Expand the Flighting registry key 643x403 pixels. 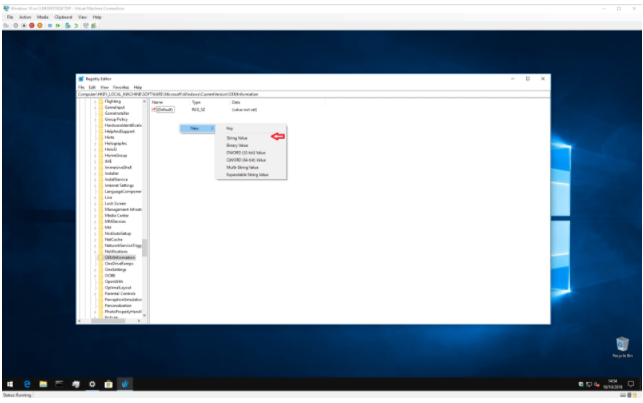95,101
